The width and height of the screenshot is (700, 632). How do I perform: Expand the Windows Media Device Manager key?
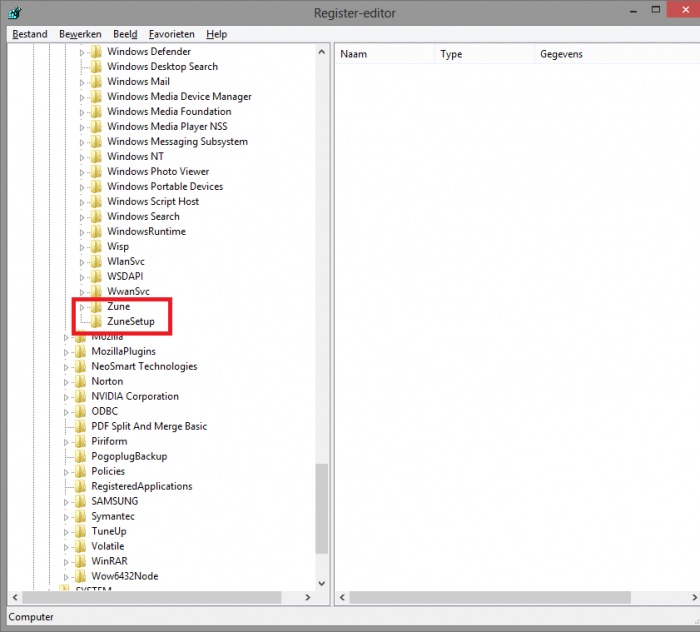click(82, 97)
